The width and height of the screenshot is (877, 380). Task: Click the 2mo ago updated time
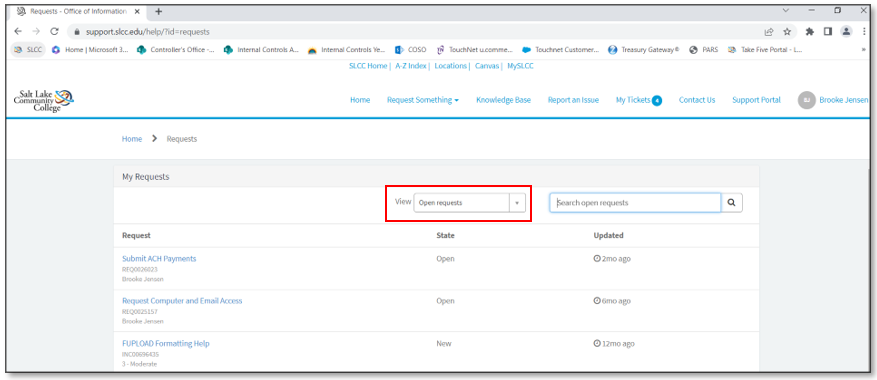click(612, 259)
